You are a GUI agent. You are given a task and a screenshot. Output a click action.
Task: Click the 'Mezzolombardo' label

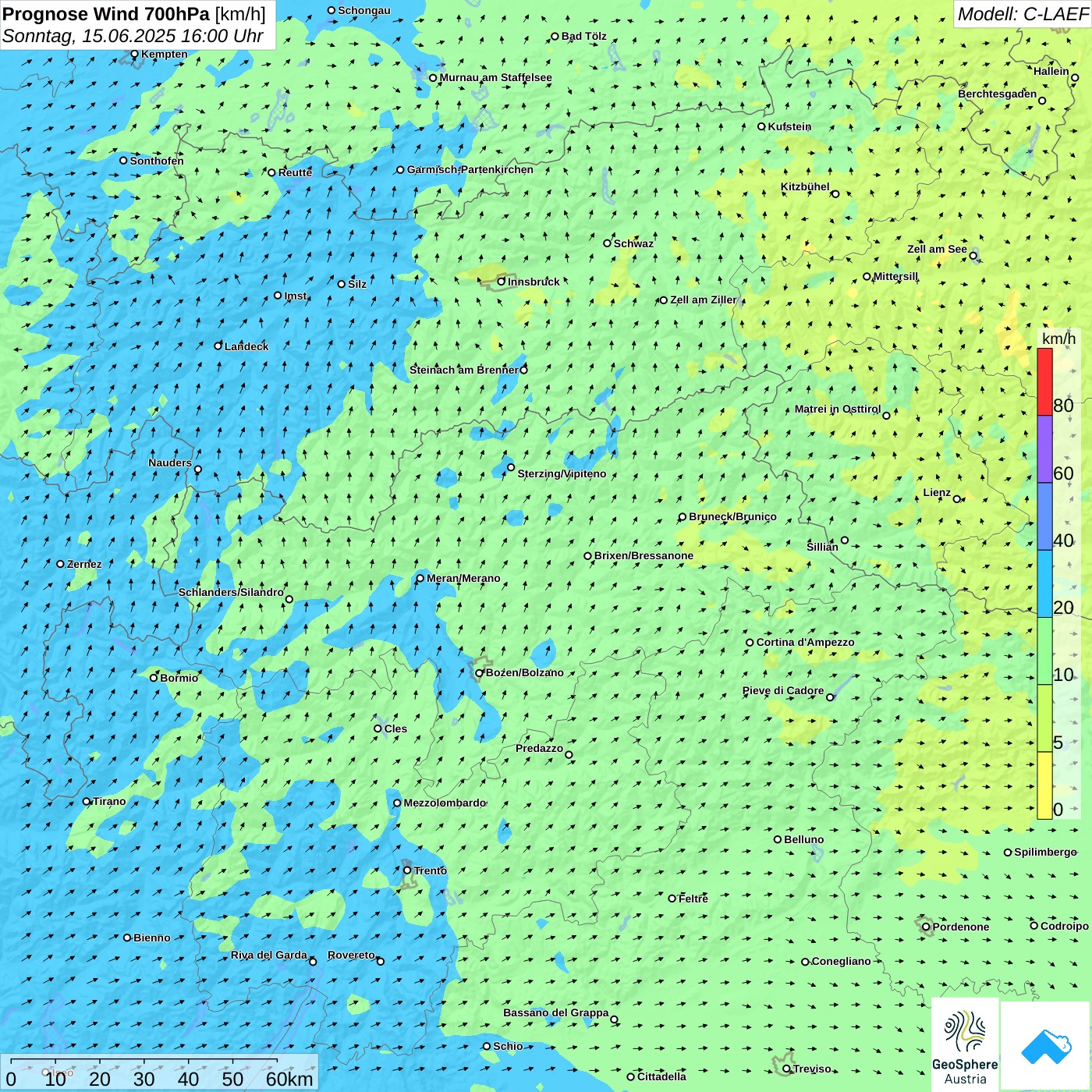445,803
